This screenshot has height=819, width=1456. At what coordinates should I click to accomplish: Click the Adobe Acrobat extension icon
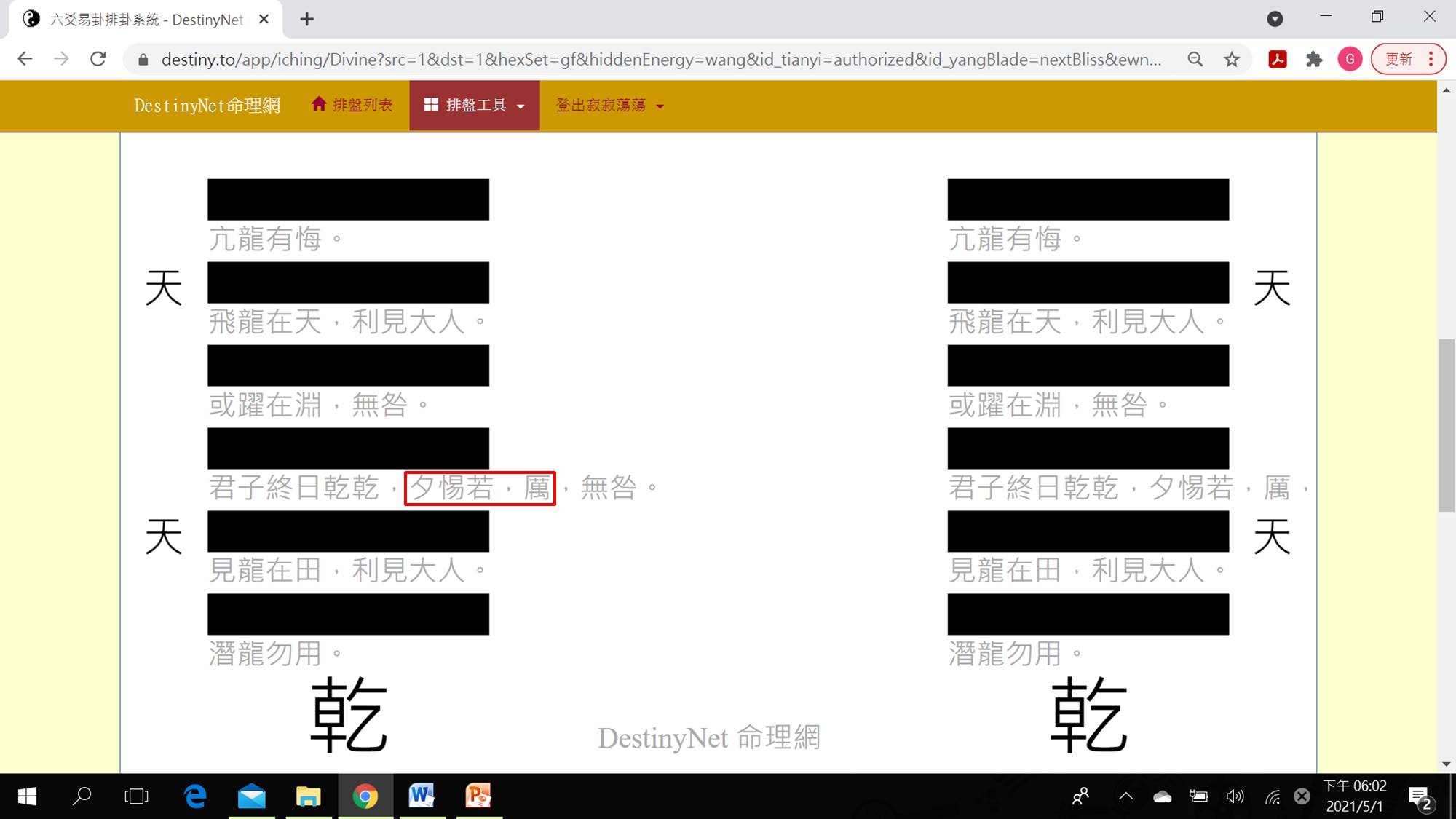coord(1277,59)
